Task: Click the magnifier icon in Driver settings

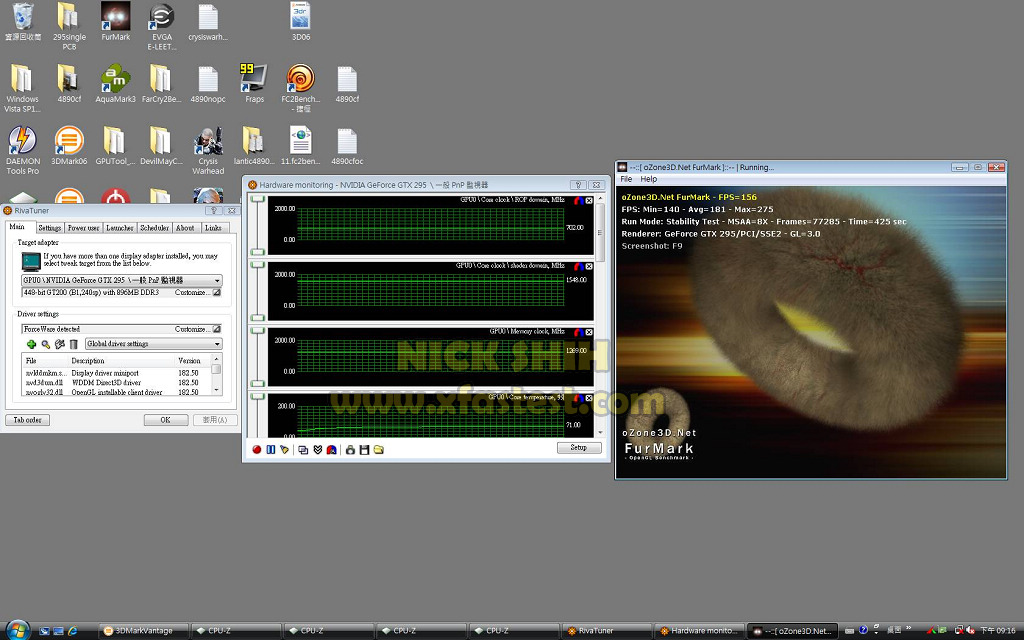Action: pyautogui.click(x=45, y=344)
